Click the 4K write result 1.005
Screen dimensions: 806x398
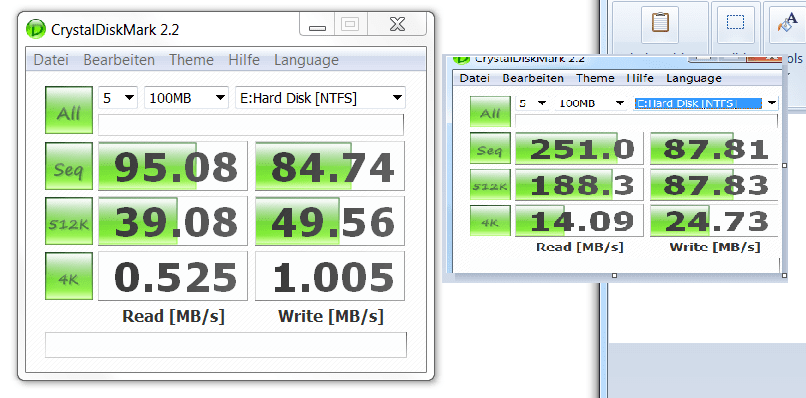click(x=330, y=276)
